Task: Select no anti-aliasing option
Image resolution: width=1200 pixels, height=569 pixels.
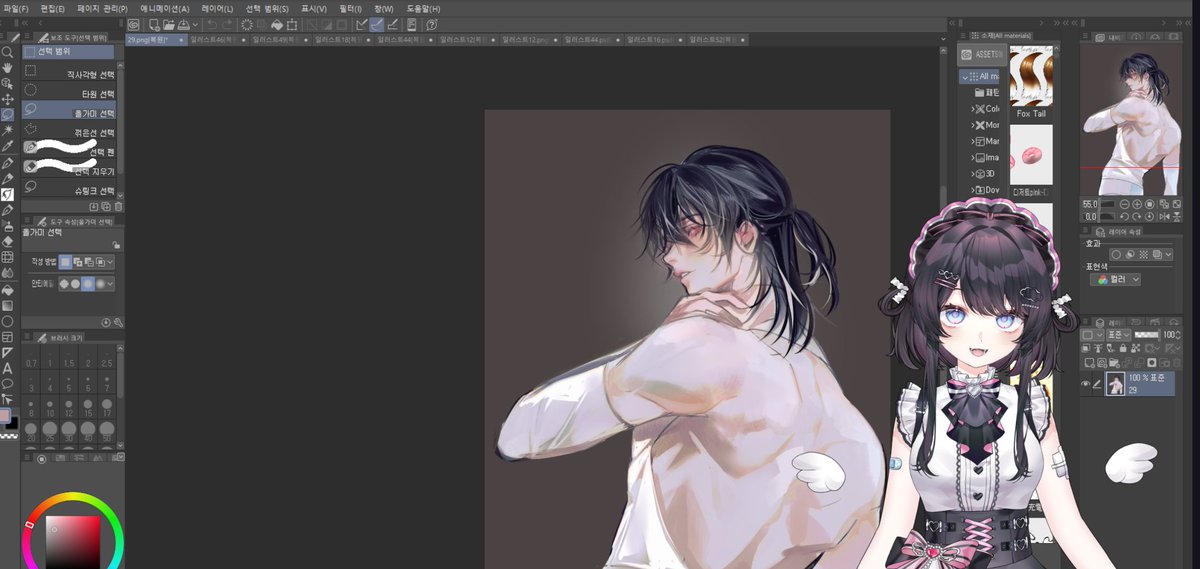Action: pyautogui.click(x=65, y=284)
